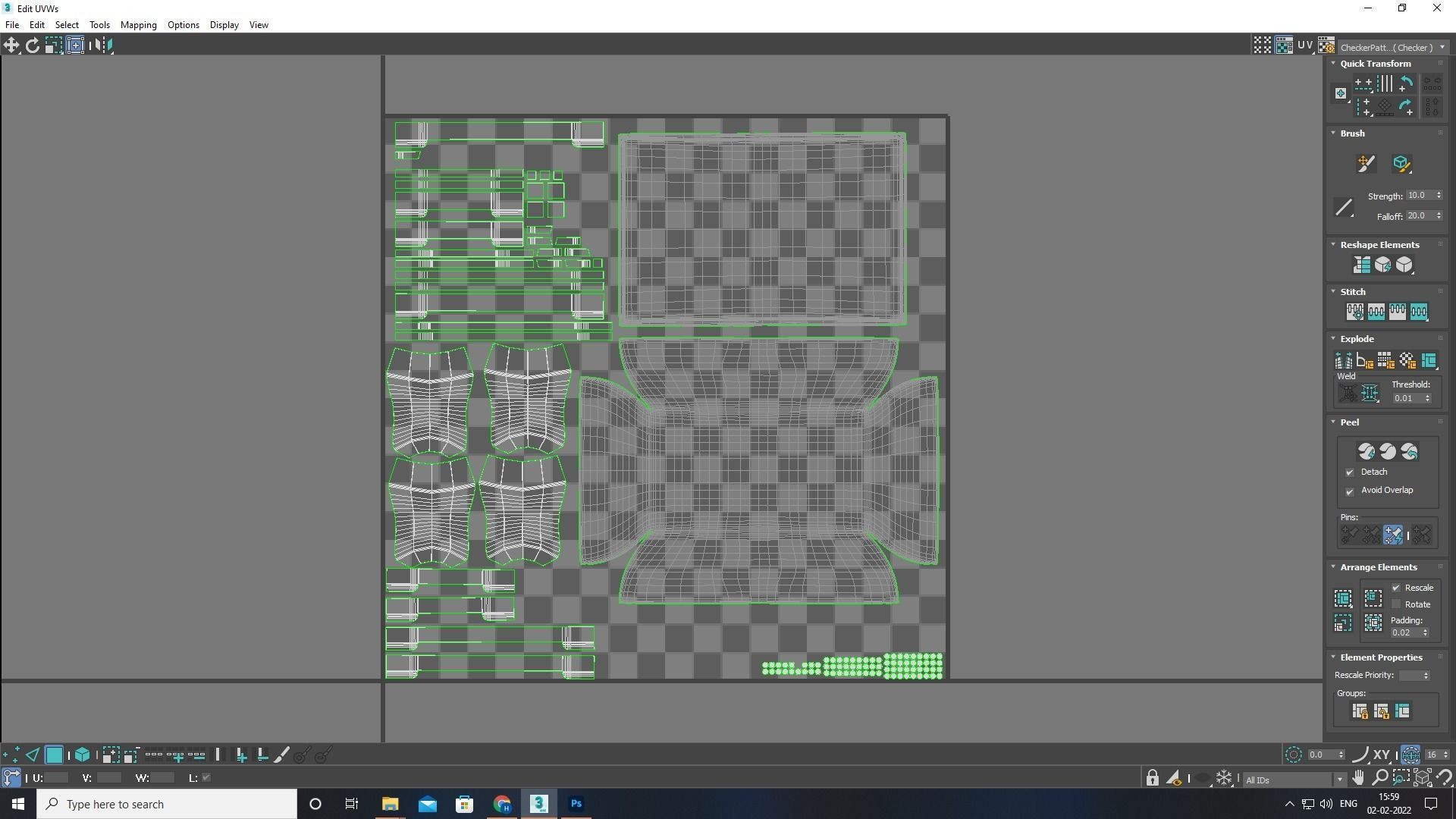Viewport: 1456px width, 819px height.
Task: Switch to Vertex sub-object selection mode
Action: (x=11, y=755)
